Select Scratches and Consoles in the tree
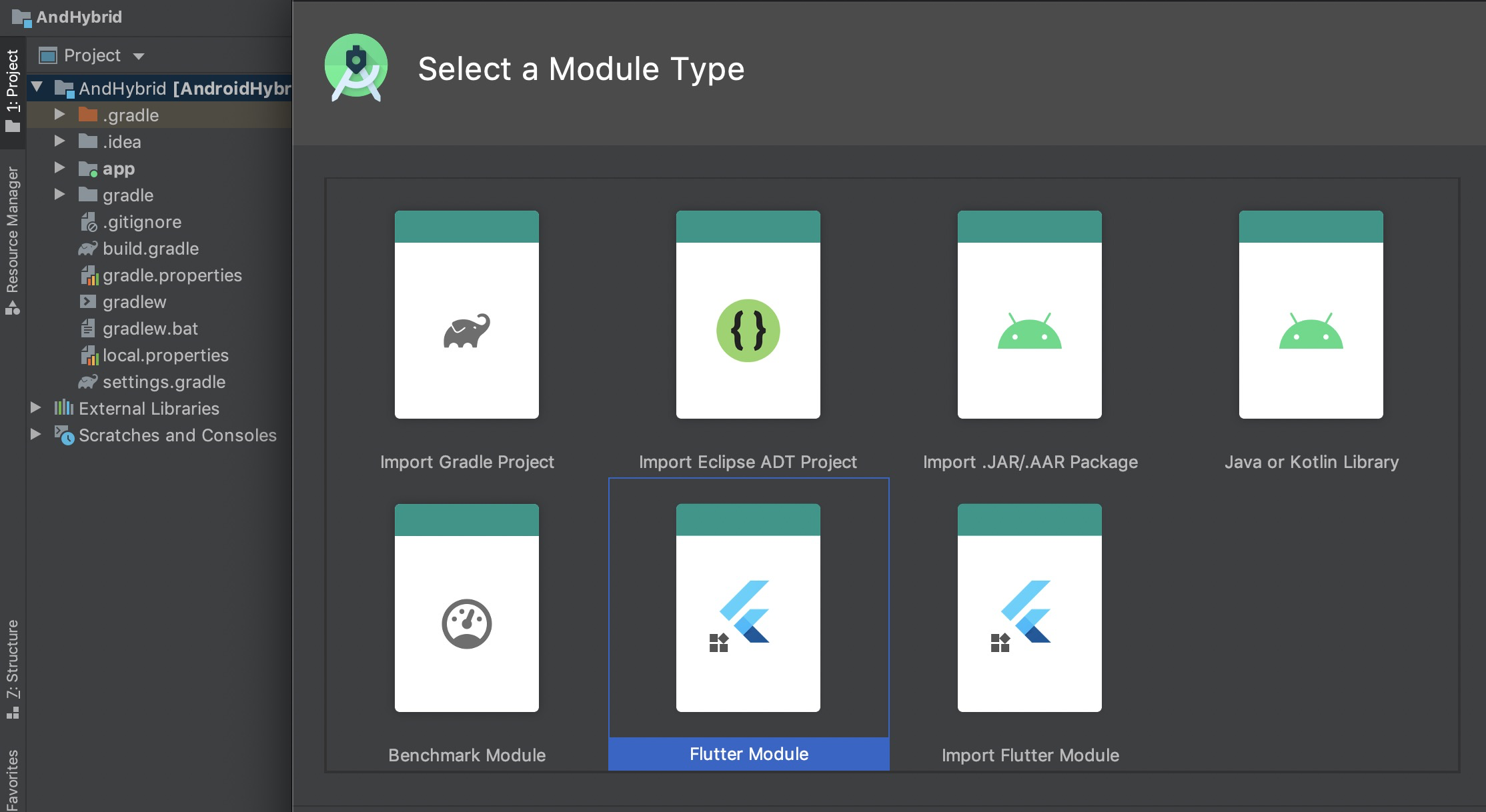The width and height of the screenshot is (1486, 812). (159, 435)
